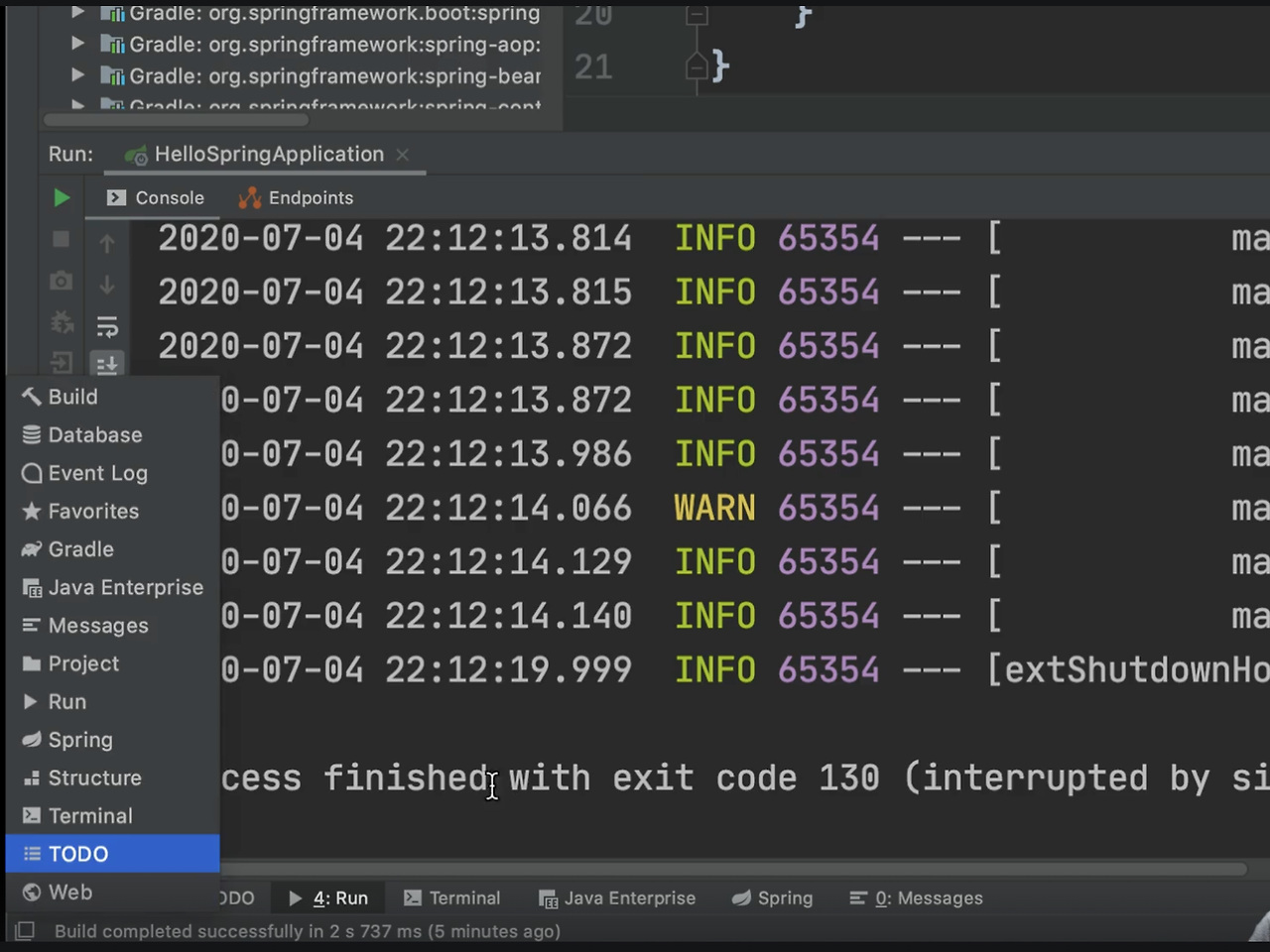Choose Gradle in the popup list
The image size is (1270, 952).
point(112,549)
